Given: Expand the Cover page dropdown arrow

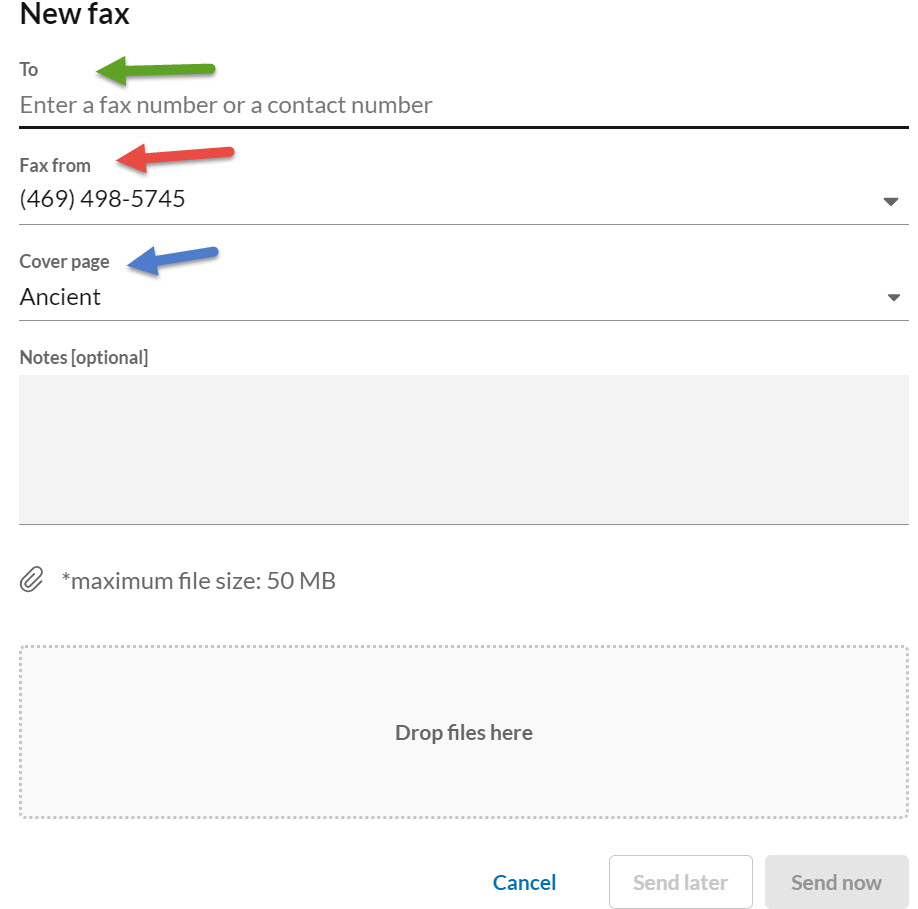Looking at the screenshot, I should 893,297.
